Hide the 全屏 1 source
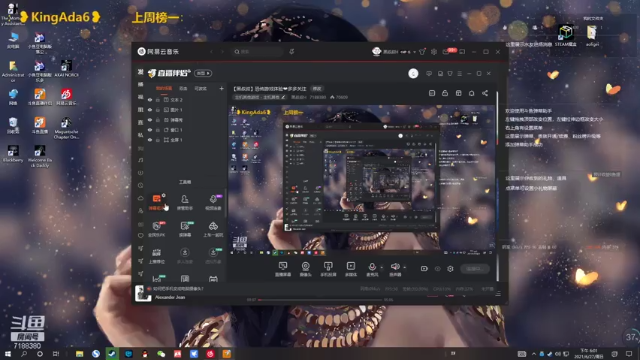640x360 pixels. tap(150, 140)
